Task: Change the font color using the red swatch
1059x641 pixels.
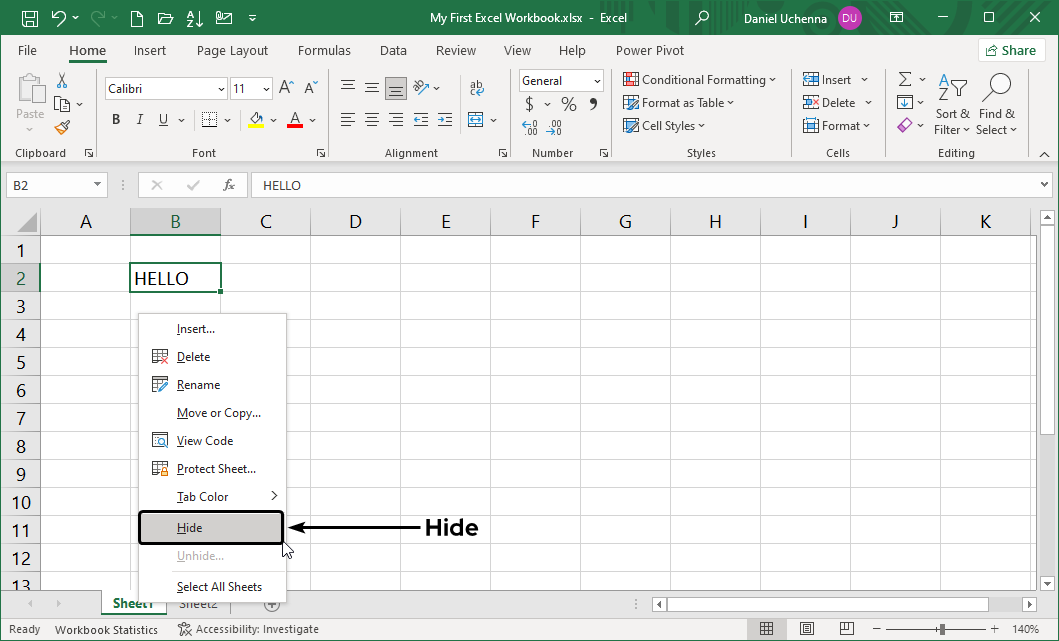Action: [295, 120]
